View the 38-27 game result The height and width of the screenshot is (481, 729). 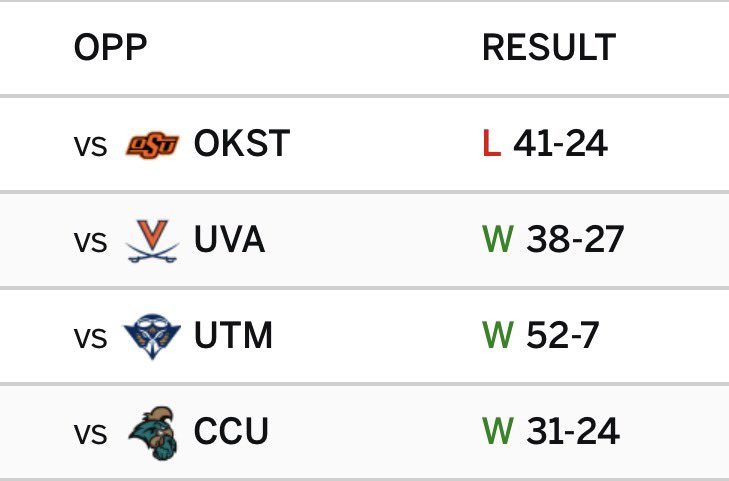point(575,240)
